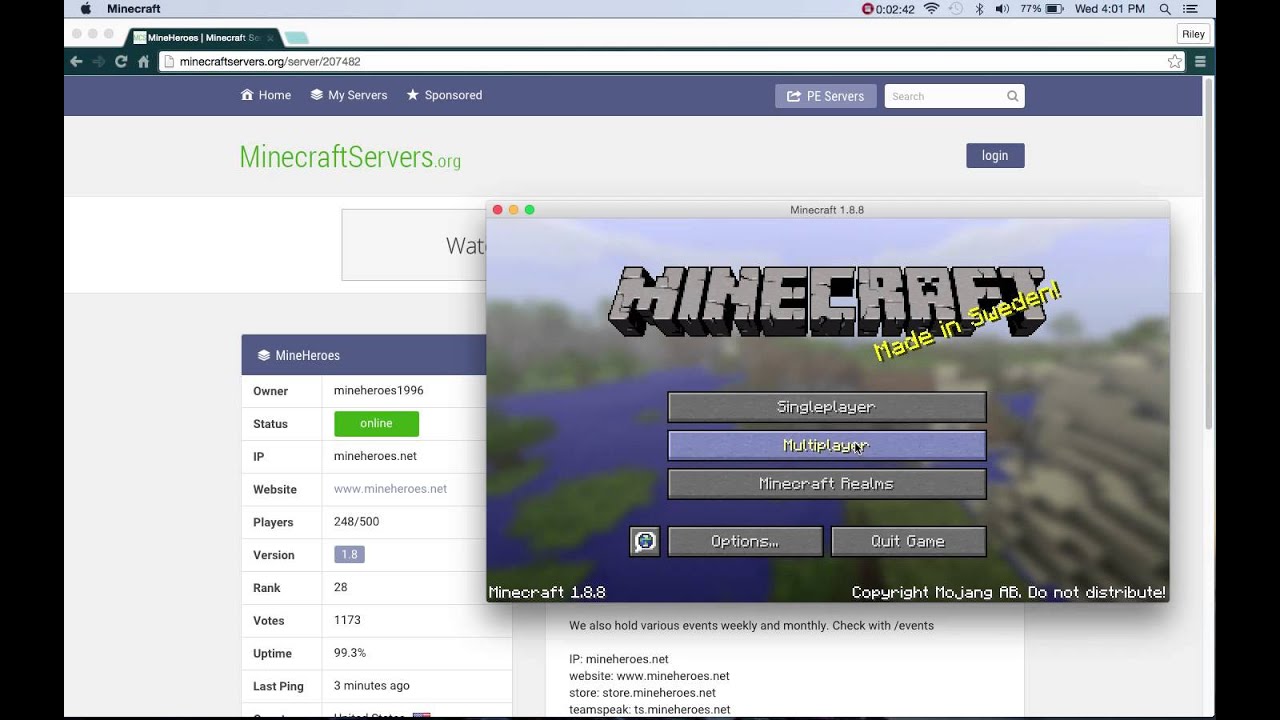Click the browser page vertical scrollbar
Image resolution: width=1280 pixels, height=720 pixels.
pos(1208,253)
